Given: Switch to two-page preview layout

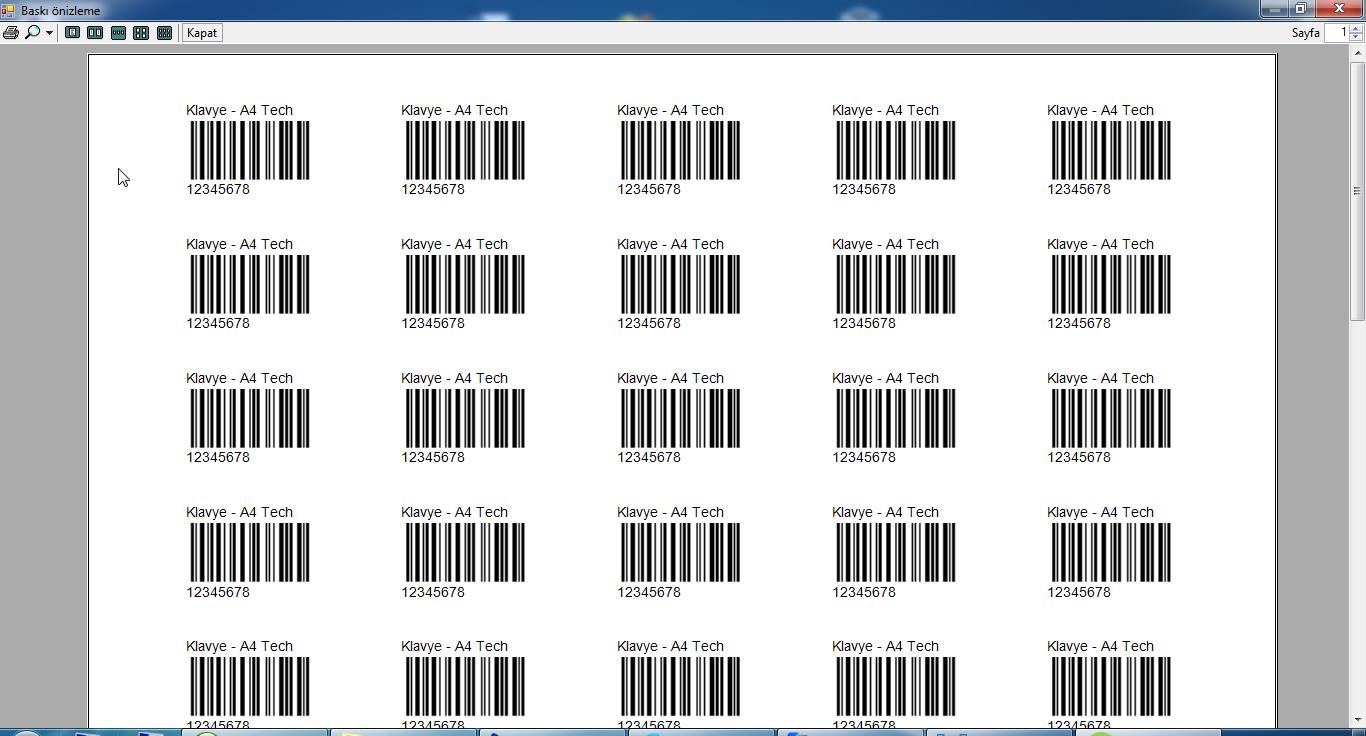Looking at the screenshot, I should point(95,33).
